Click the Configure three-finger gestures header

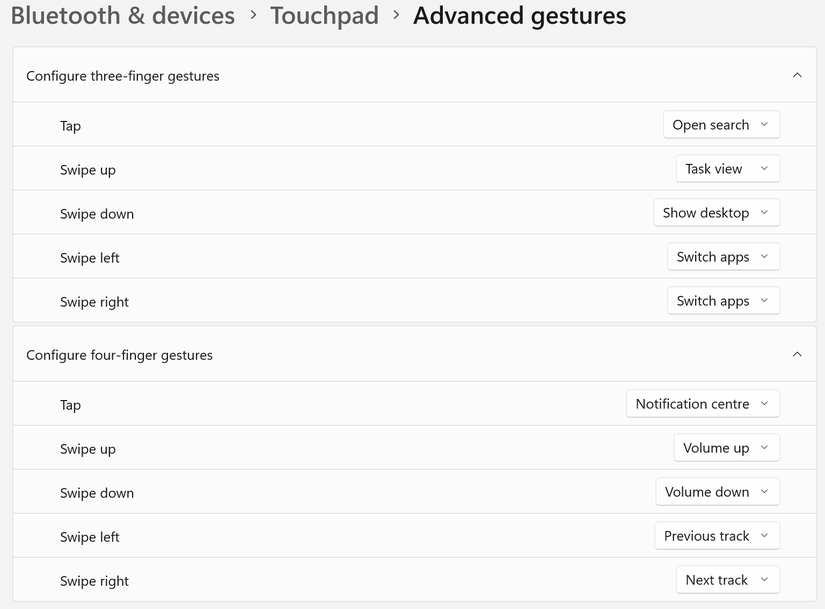pyautogui.click(x=123, y=76)
